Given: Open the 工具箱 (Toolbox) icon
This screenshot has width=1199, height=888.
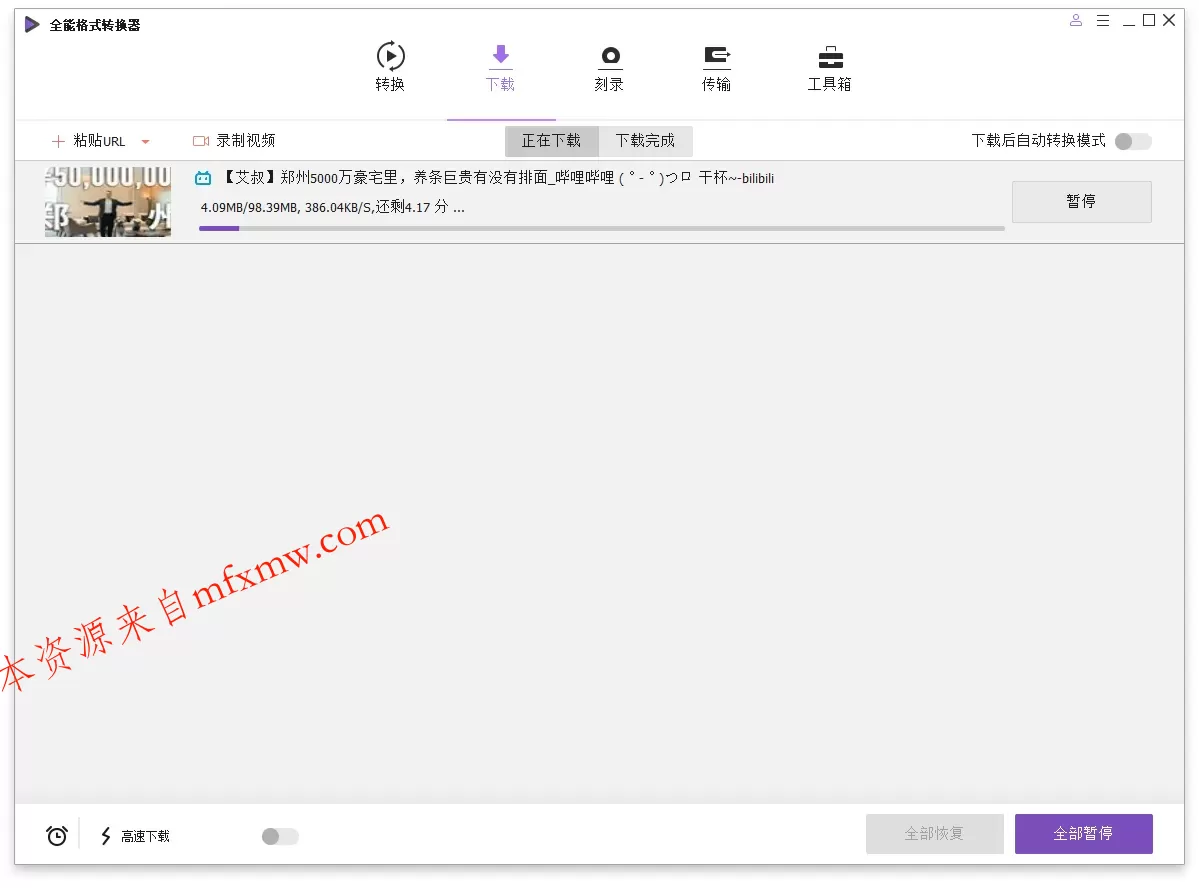Looking at the screenshot, I should click(830, 57).
